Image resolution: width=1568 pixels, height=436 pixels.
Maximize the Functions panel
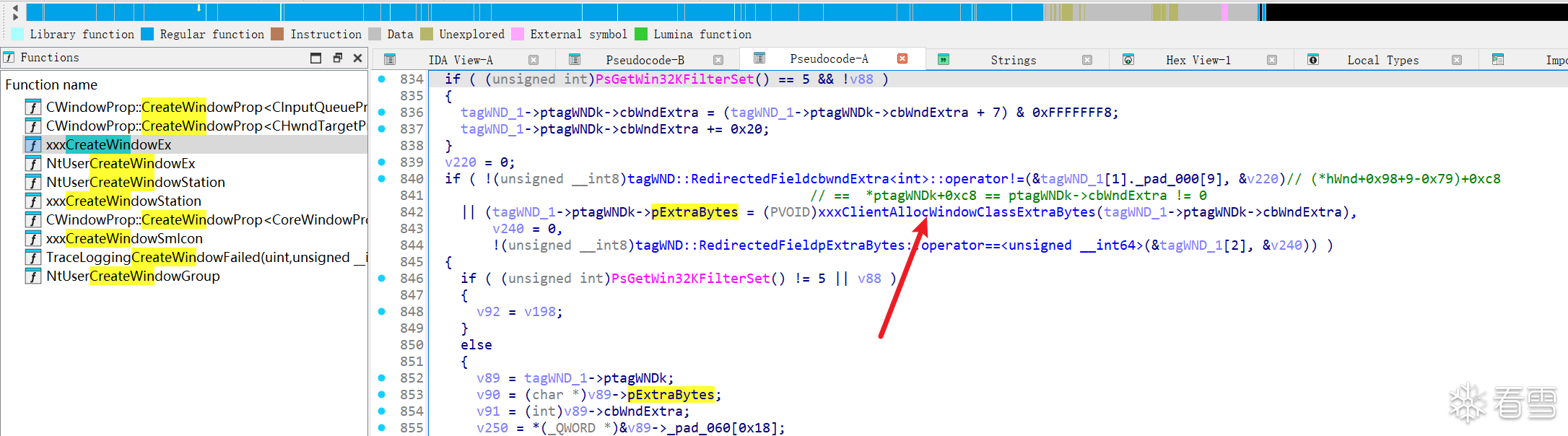click(315, 58)
